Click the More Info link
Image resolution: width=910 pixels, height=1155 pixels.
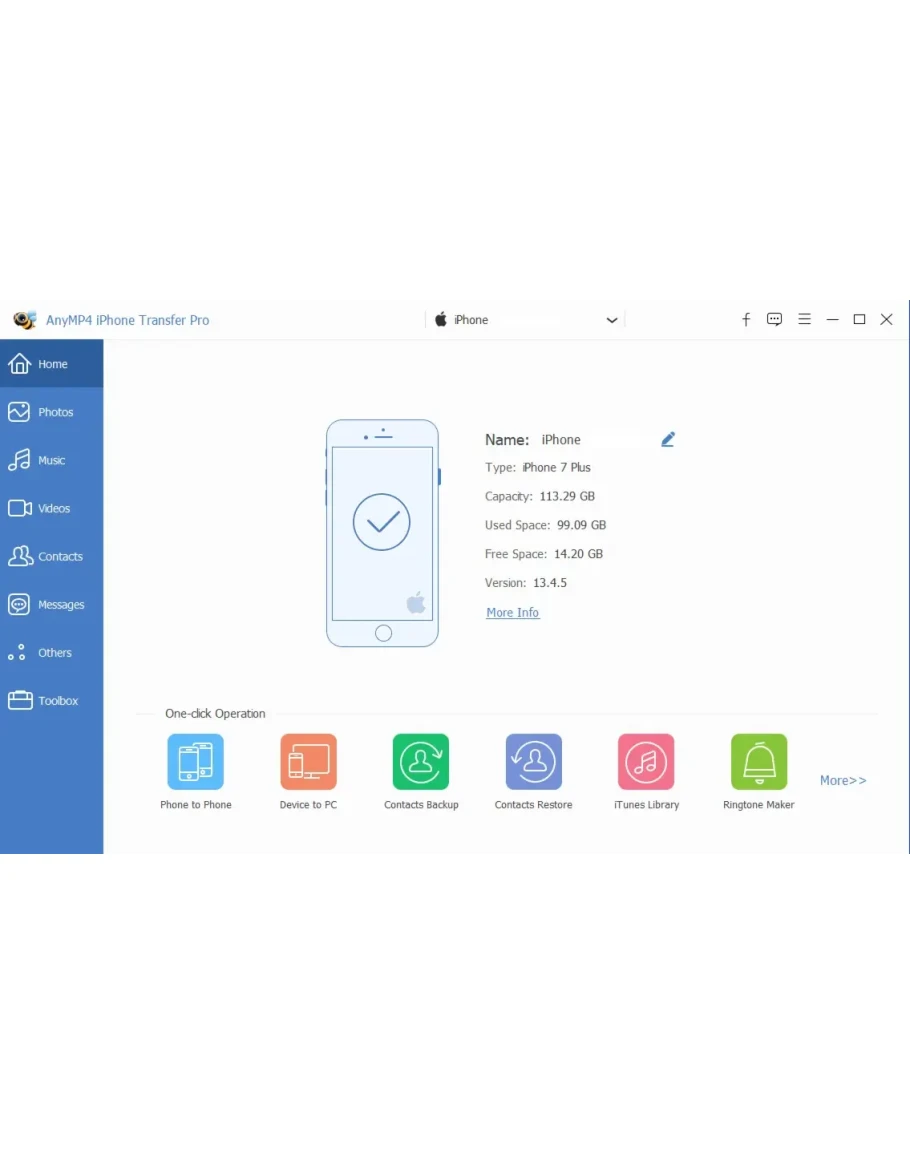512,613
